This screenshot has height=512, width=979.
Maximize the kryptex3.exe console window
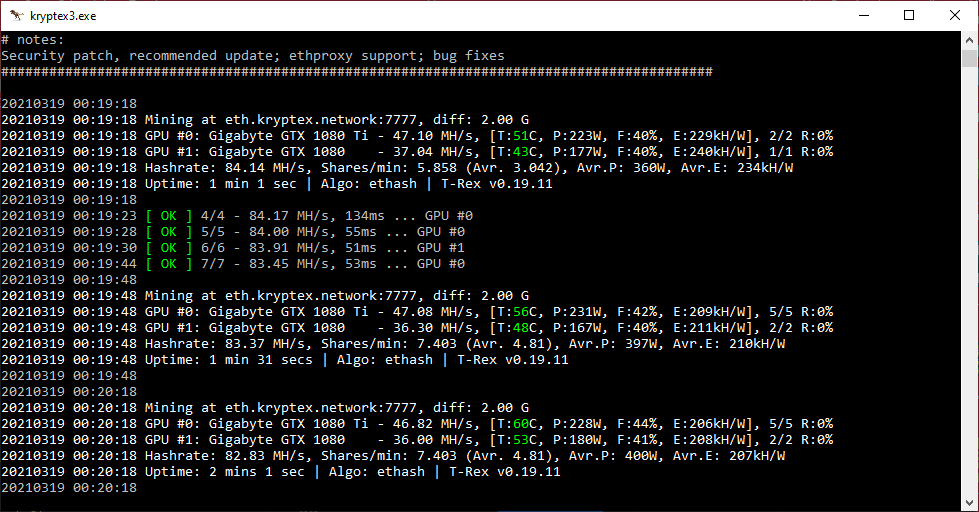(x=909, y=15)
